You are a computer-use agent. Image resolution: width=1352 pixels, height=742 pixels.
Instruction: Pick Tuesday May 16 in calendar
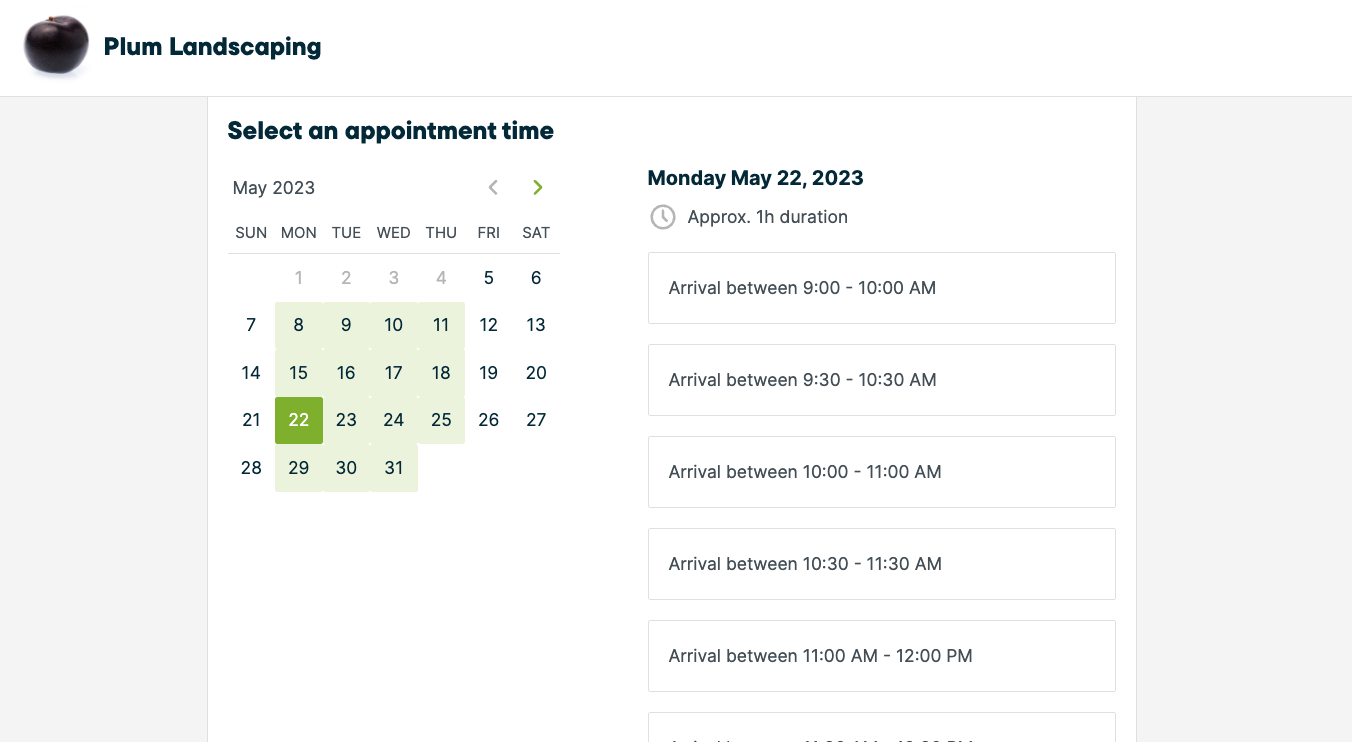(x=346, y=373)
